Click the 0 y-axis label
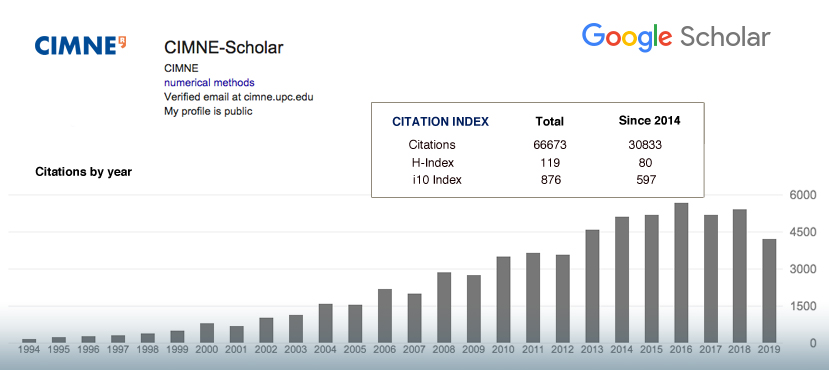The width and height of the screenshot is (829, 370). pyautogui.click(x=813, y=344)
